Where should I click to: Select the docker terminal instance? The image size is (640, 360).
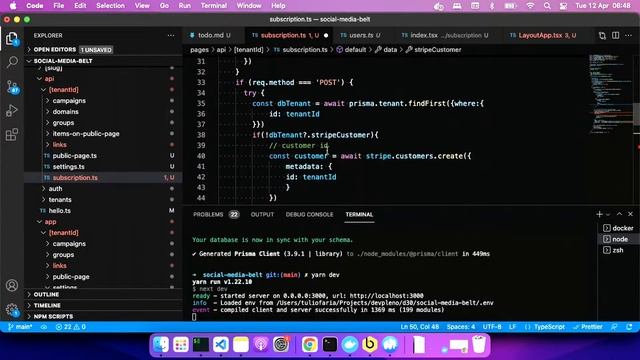pyautogui.click(x=618, y=228)
